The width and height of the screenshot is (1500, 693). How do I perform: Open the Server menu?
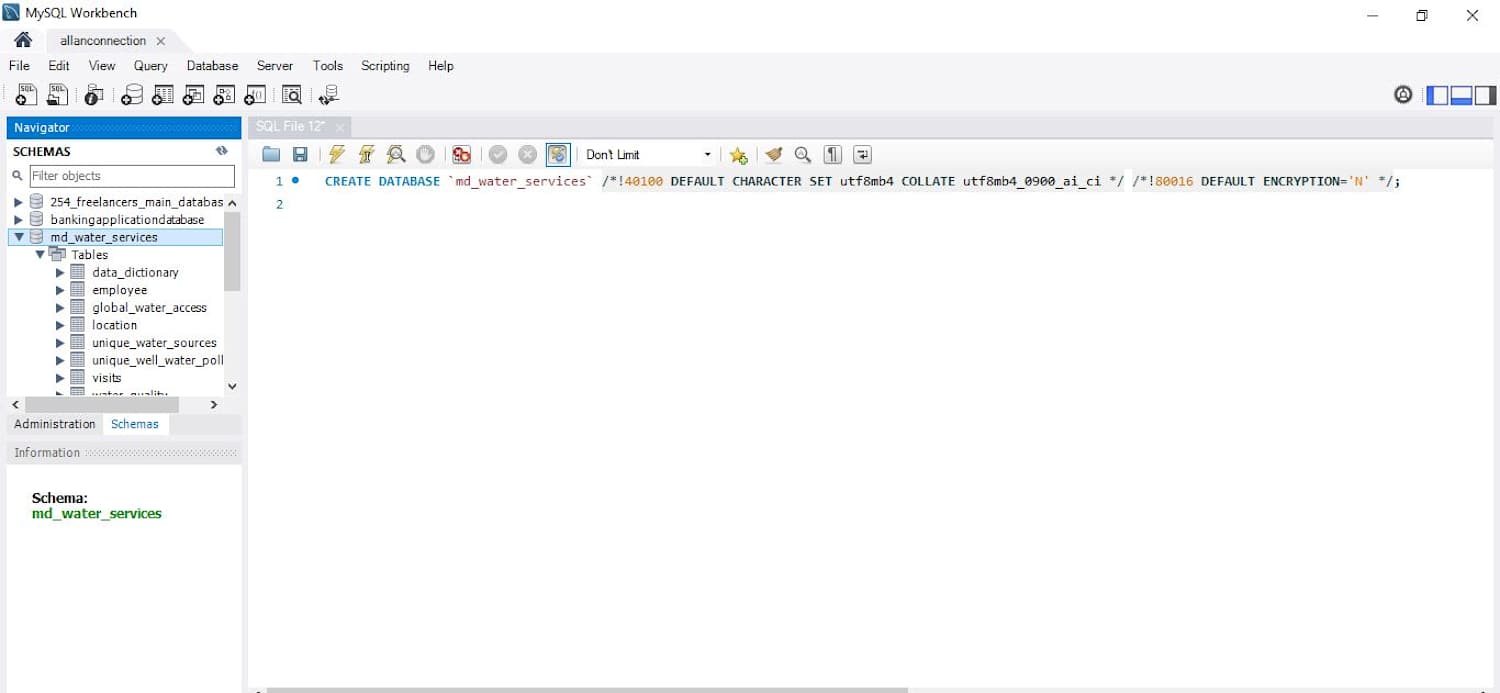(x=275, y=66)
